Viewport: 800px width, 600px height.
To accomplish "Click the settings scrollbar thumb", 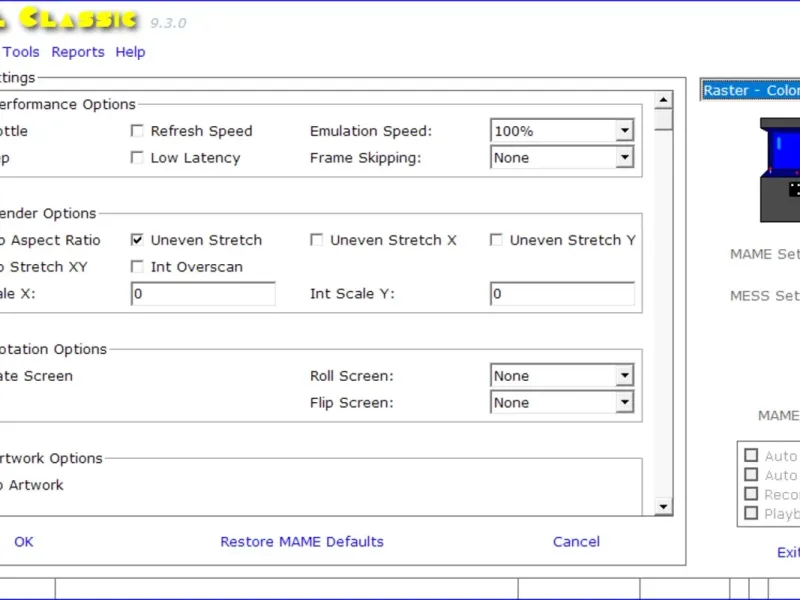I will 663,119.
